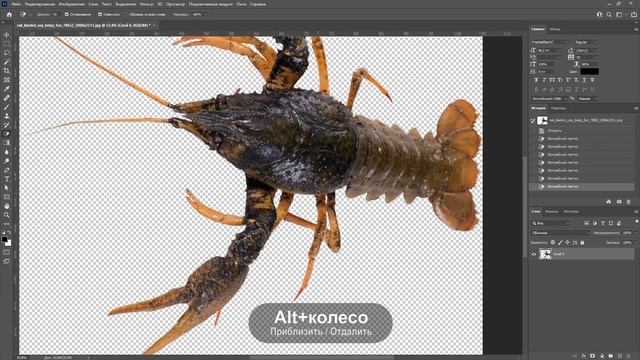Open blend mode dropdown Обычные

click(560, 233)
